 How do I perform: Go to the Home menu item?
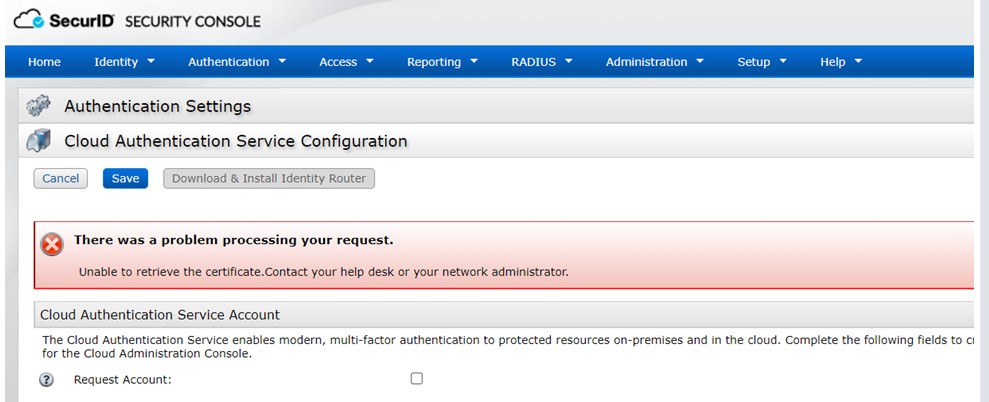click(44, 62)
